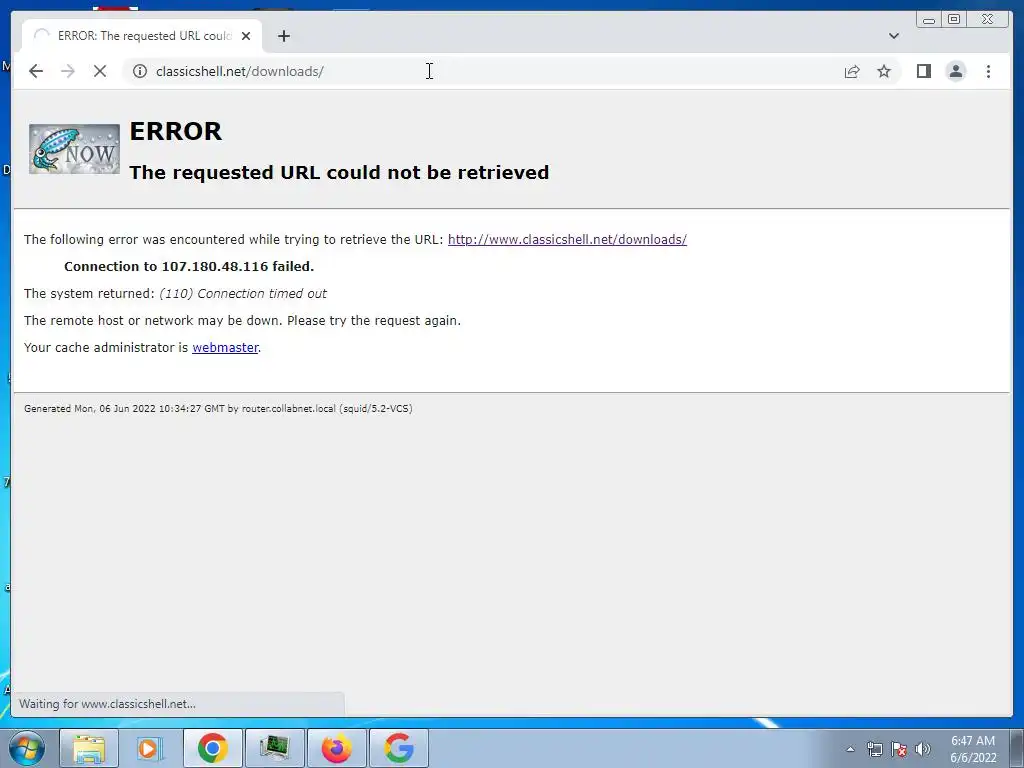Expand the tab search dropdown

(893, 36)
